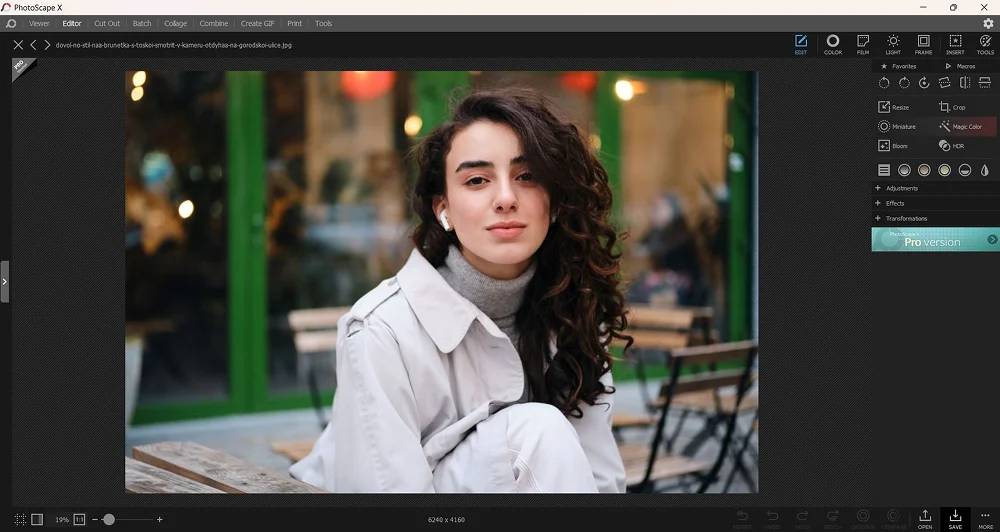Switch to the Collage tab
Viewport: 1000px width, 532px height.
(175, 23)
